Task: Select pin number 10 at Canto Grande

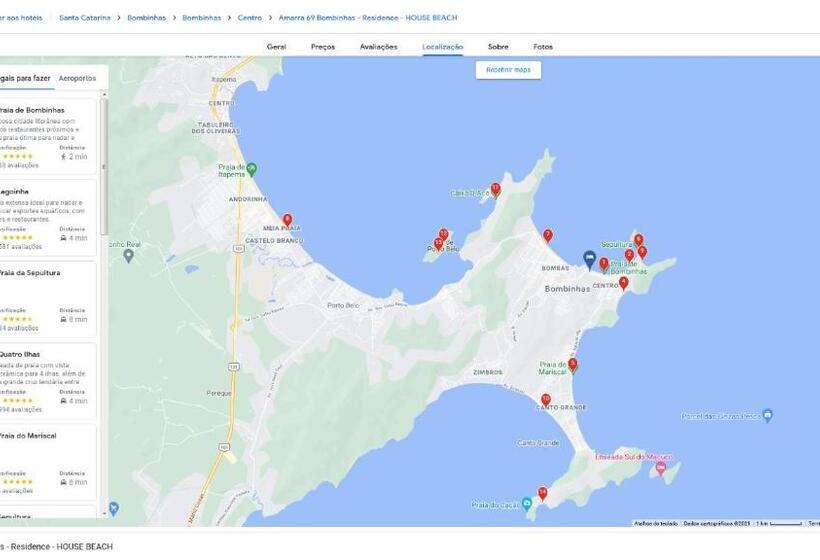Action: 545,401
